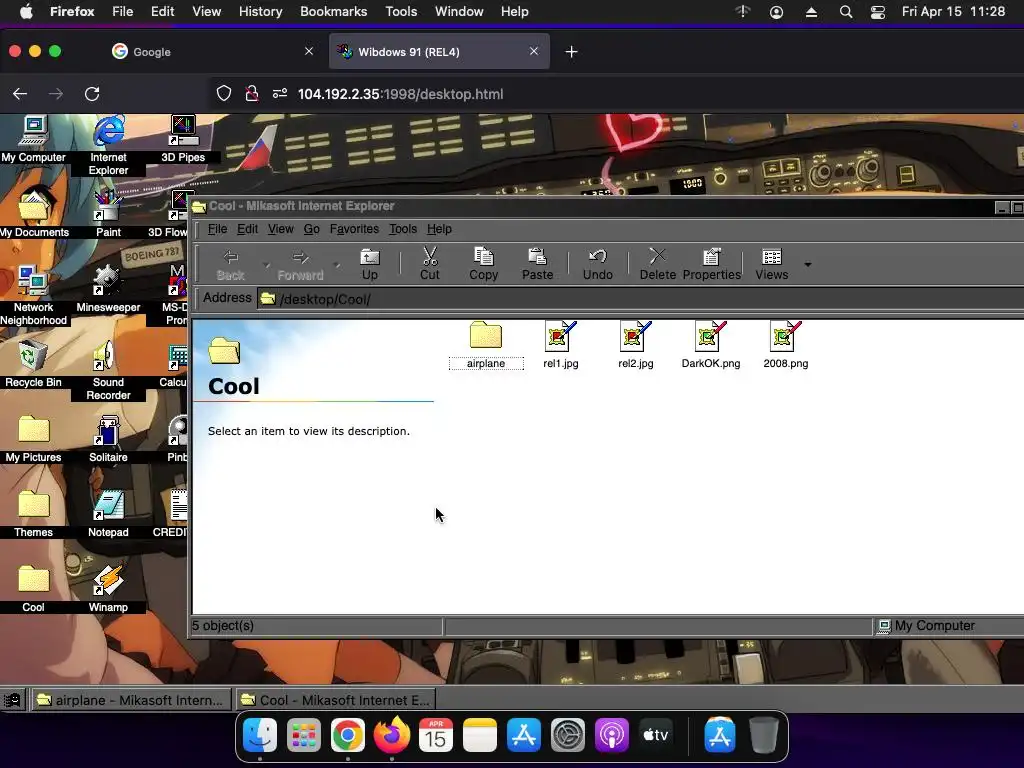This screenshot has width=1024, height=768.
Task: Reload the current page
Action: click(x=92, y=94)
